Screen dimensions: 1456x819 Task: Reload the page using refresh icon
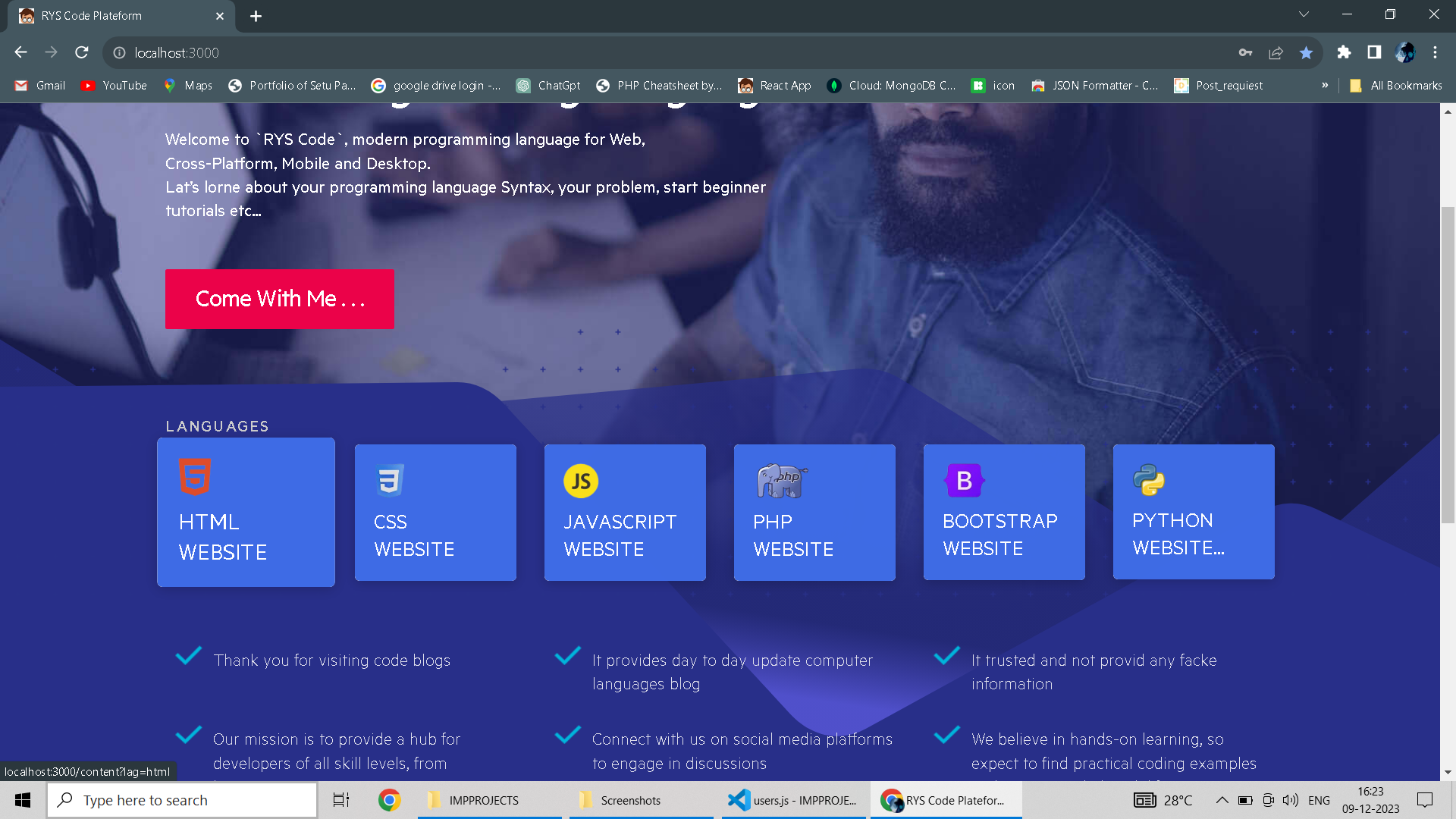[82, 52]
